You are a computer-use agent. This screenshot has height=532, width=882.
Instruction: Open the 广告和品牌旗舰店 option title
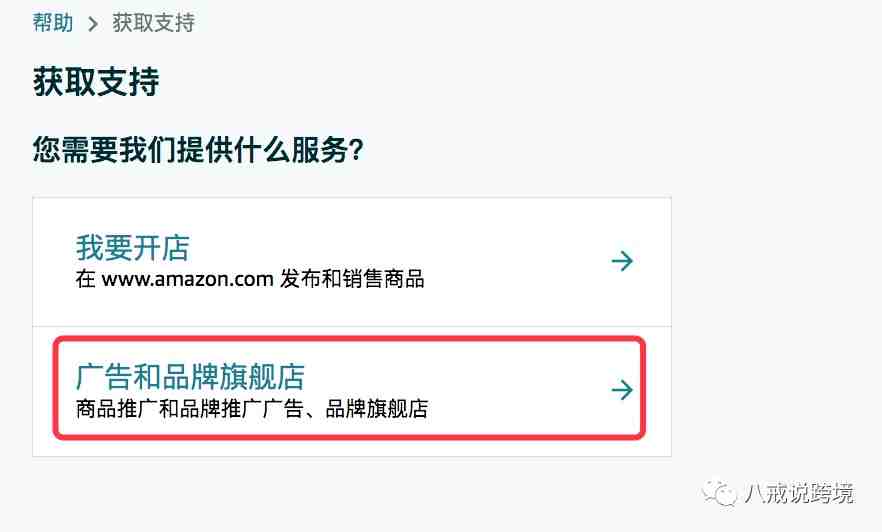[x=190, y=377]
